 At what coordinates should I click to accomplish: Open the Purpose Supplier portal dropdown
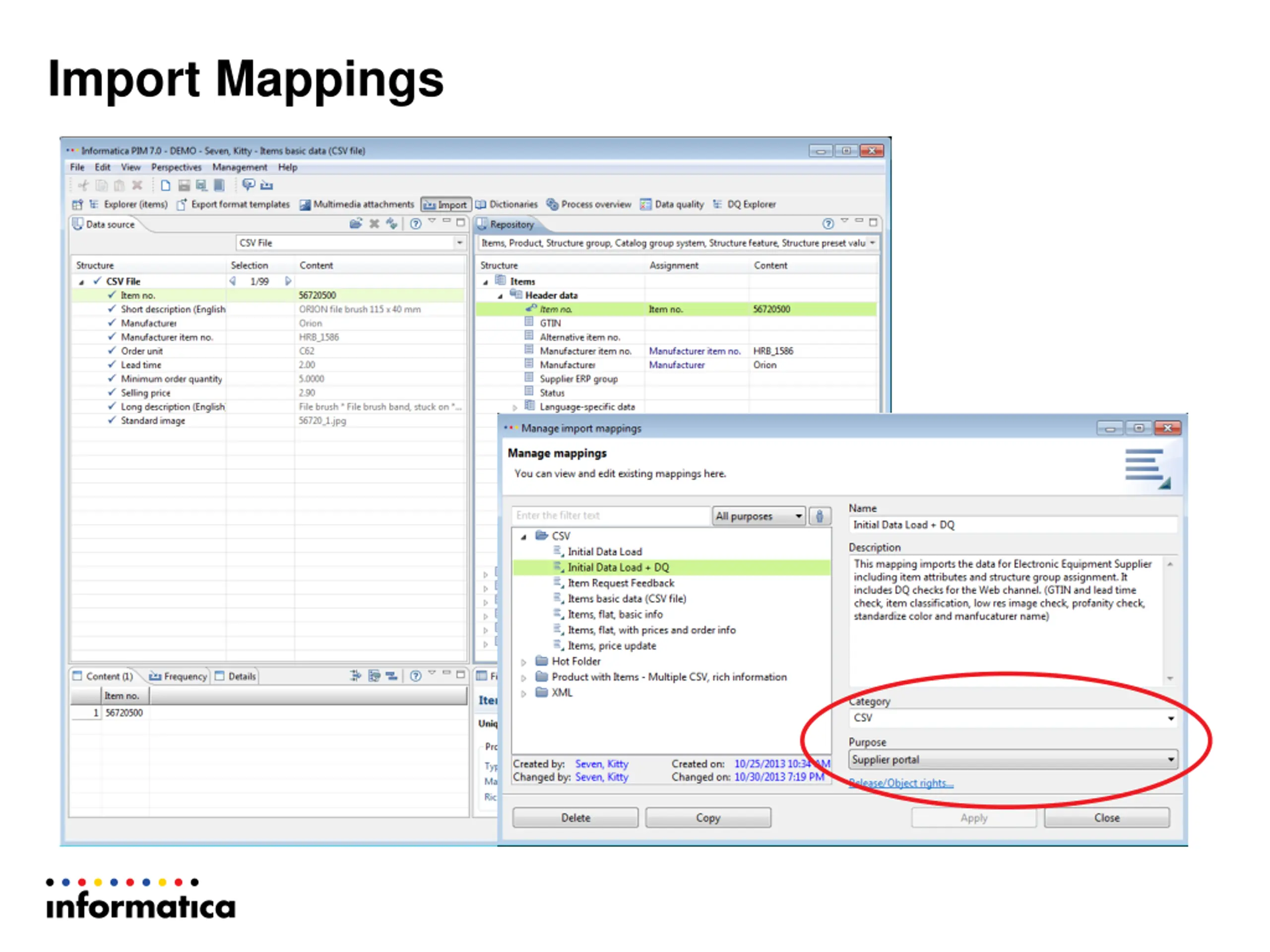pos(1170,760)
